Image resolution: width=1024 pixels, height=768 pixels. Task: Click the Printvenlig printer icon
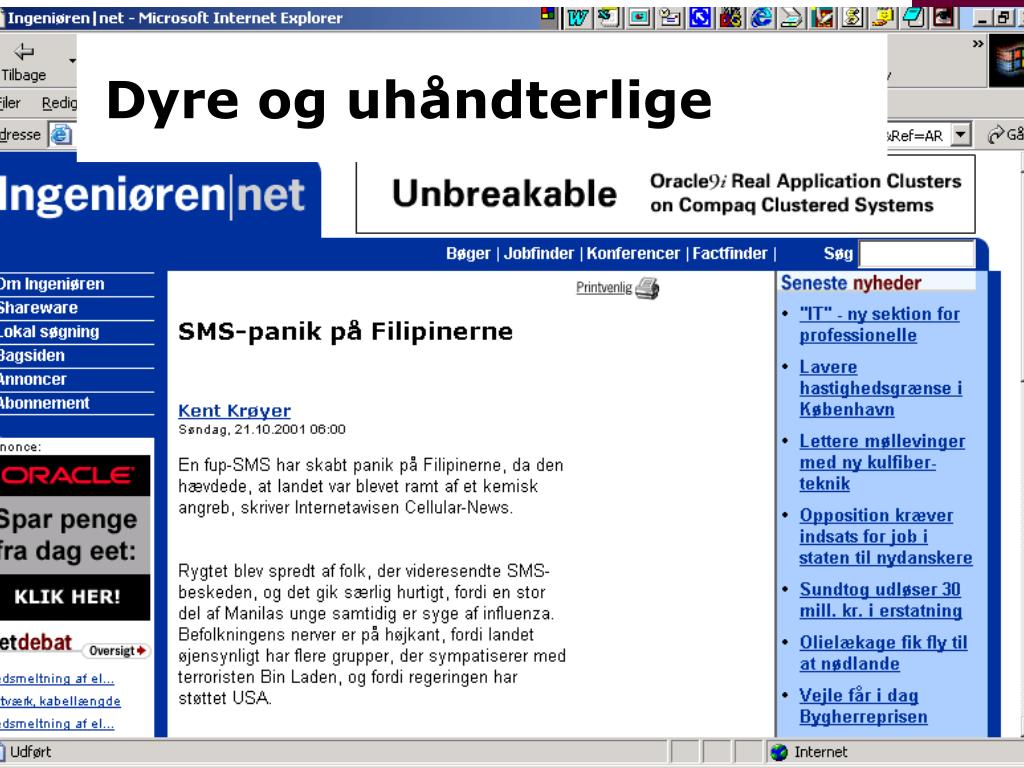647,288
